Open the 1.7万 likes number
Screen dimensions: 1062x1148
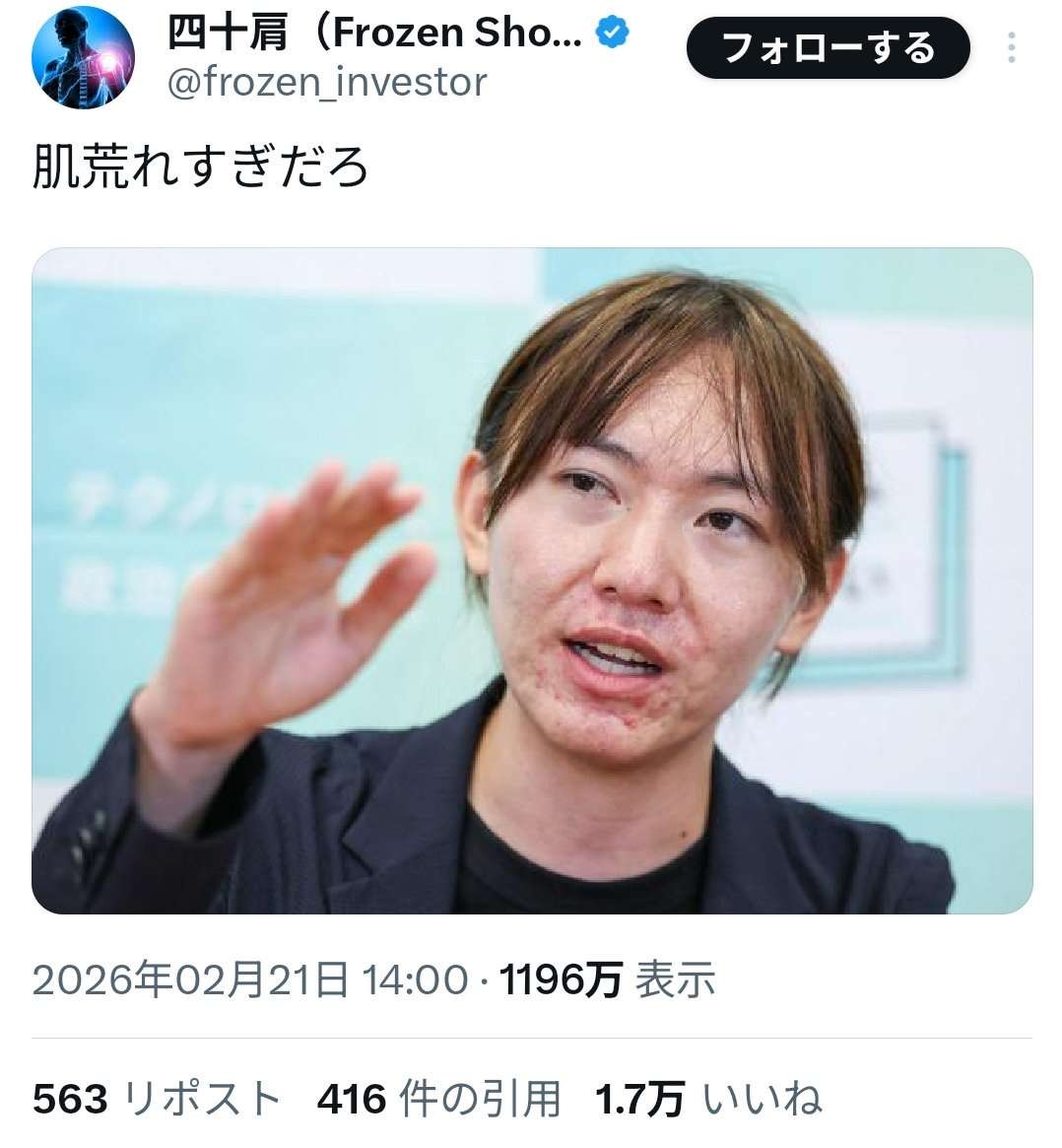[x=639, y=1100]
